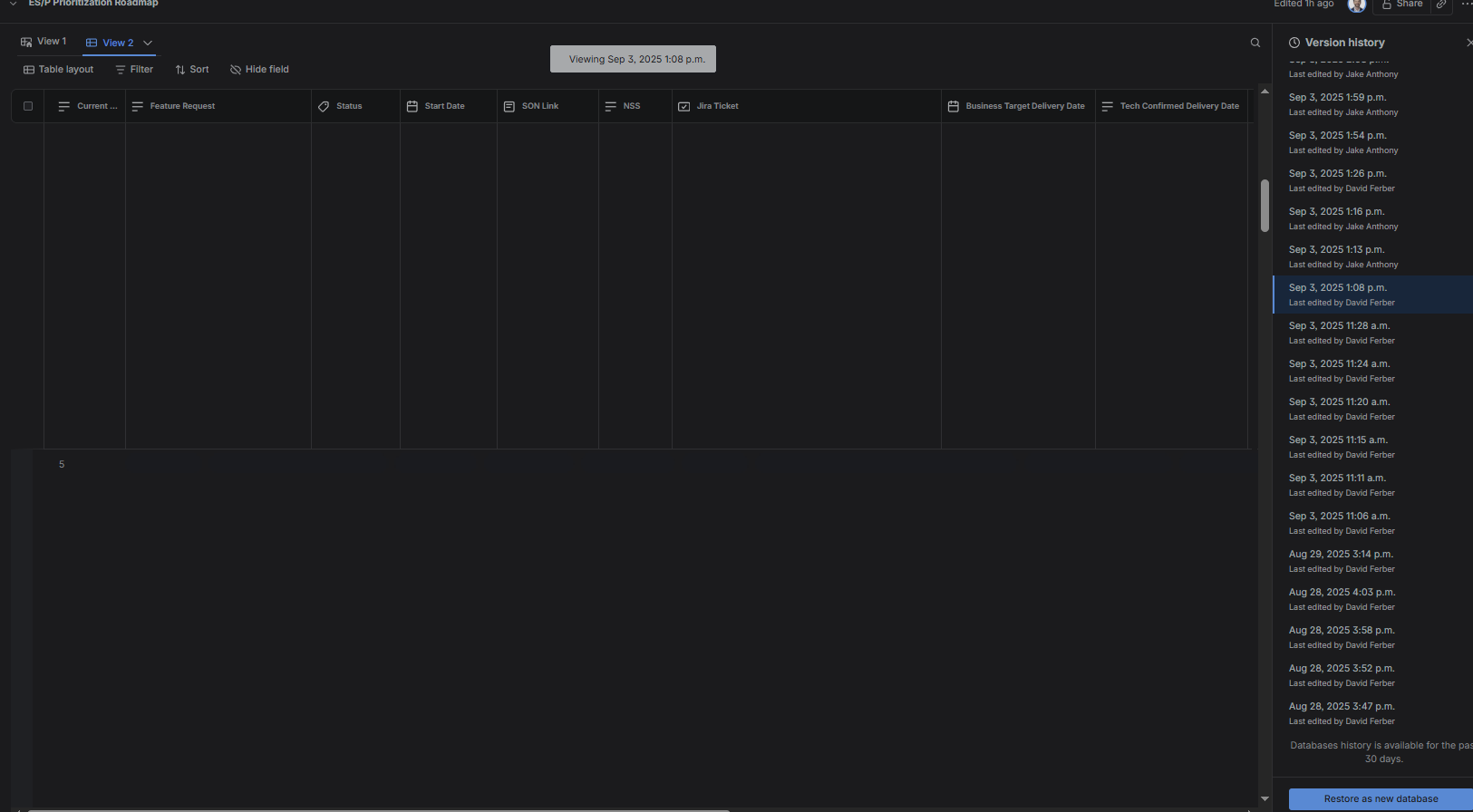Switch to the View 1 tab
The width and height of the screenshot is (1473, 812).
[44, 42]
